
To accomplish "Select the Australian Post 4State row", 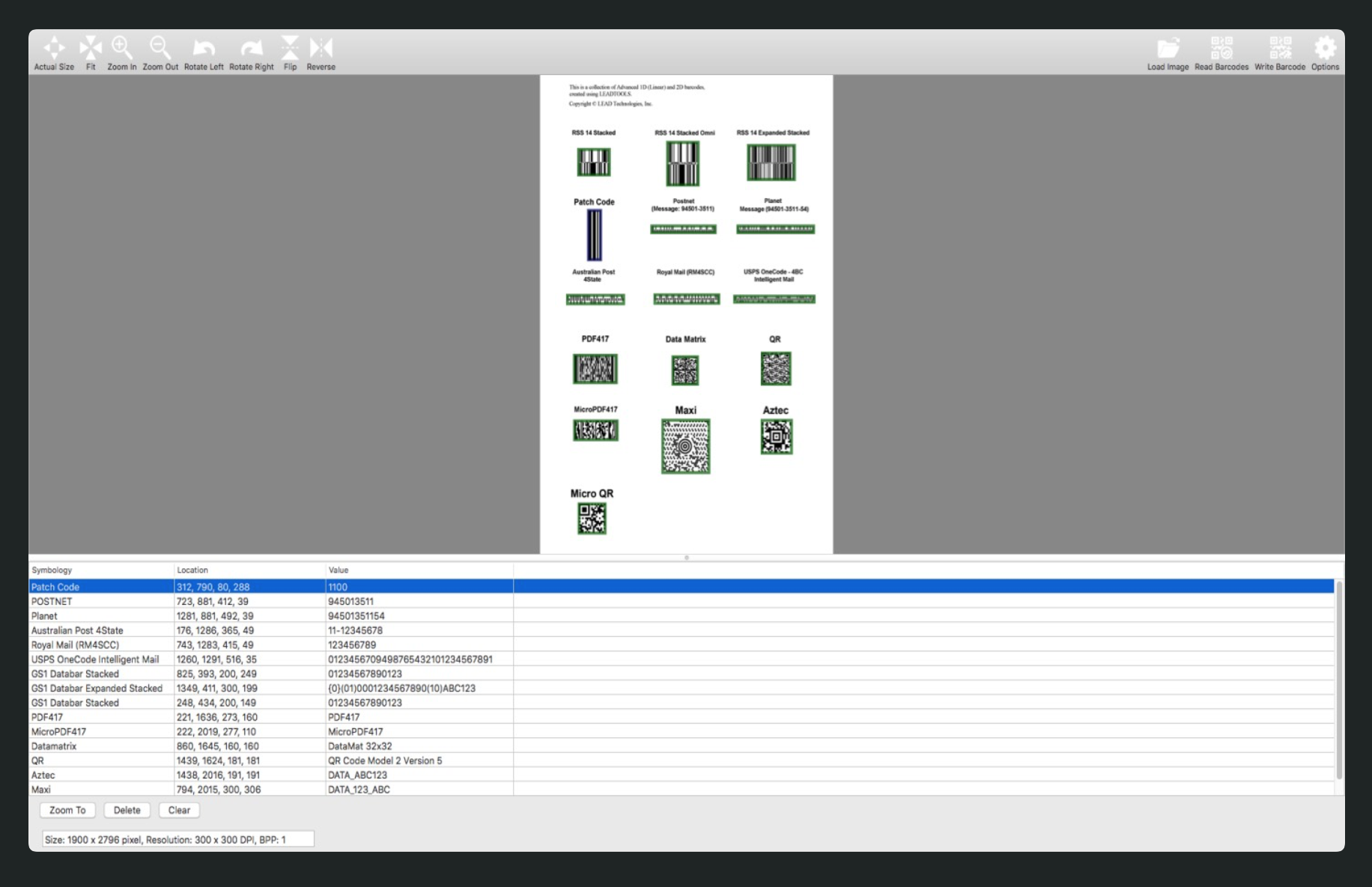I will pyautogui.click(x=682, y=630).
